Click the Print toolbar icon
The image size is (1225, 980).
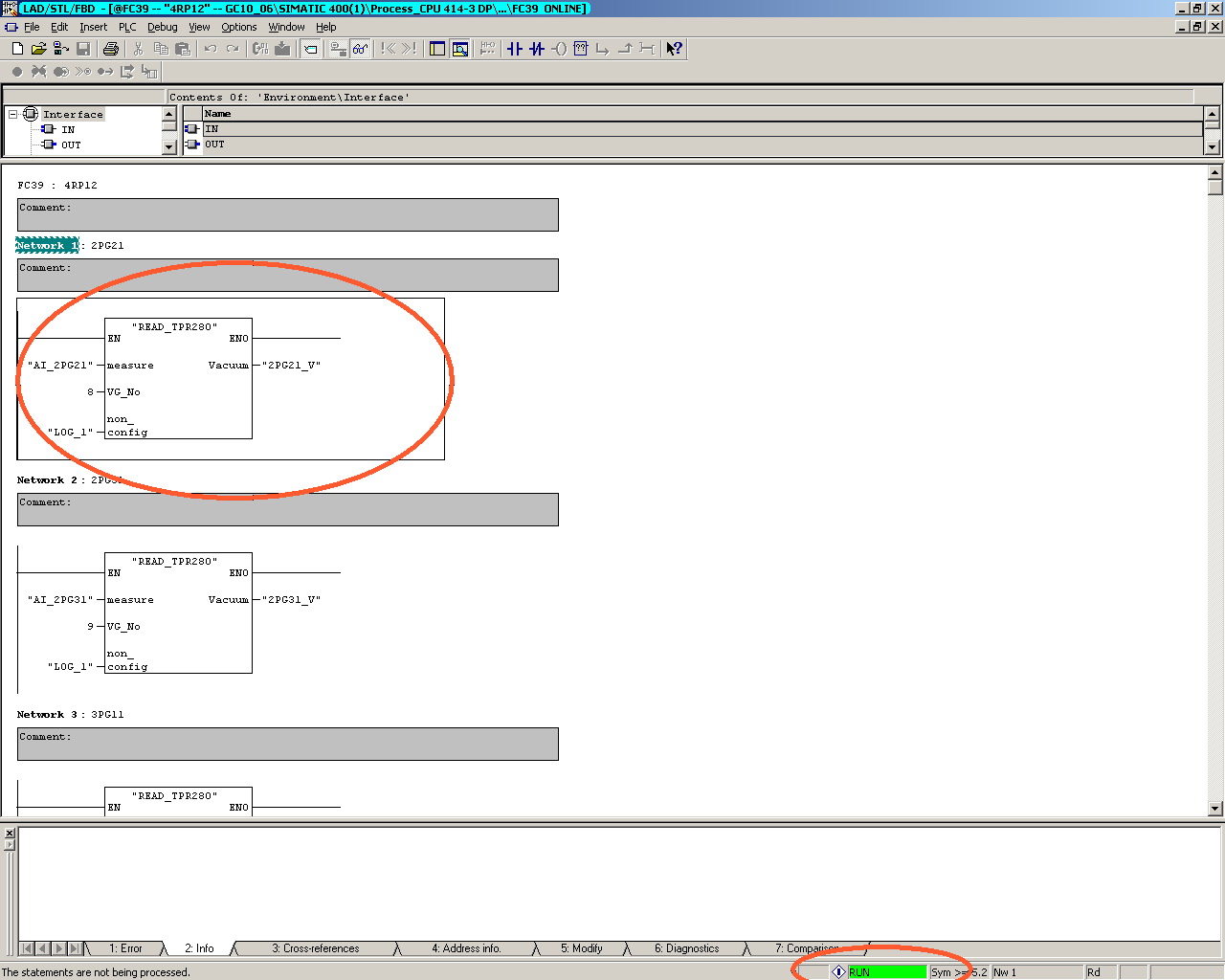coord(111,49)
